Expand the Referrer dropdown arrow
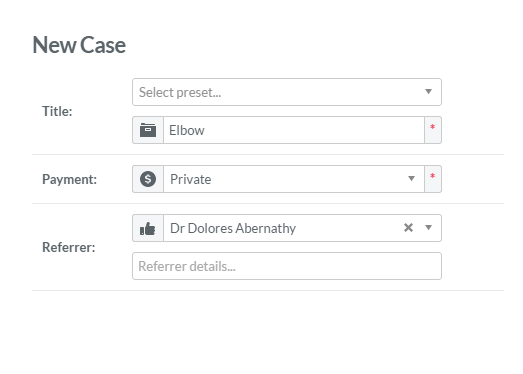This screenshot has height=374, width=523. [429, 228]
